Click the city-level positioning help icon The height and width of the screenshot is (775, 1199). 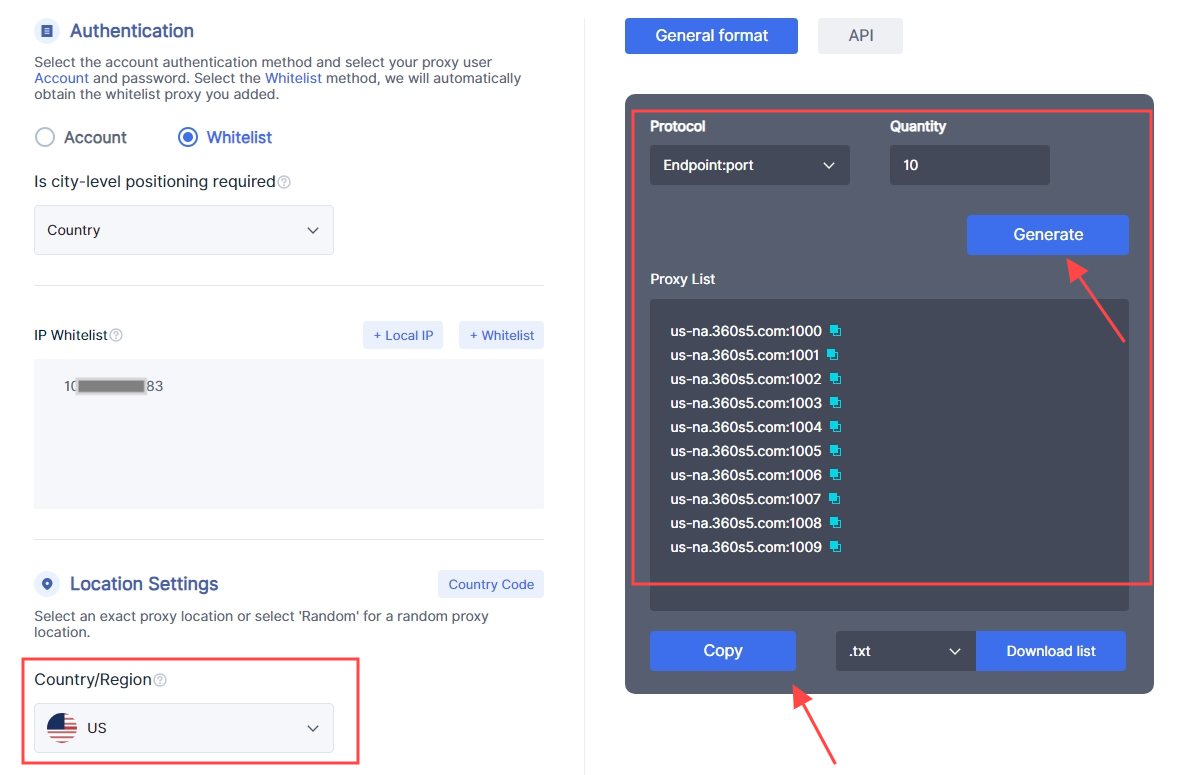coord(284,182)
